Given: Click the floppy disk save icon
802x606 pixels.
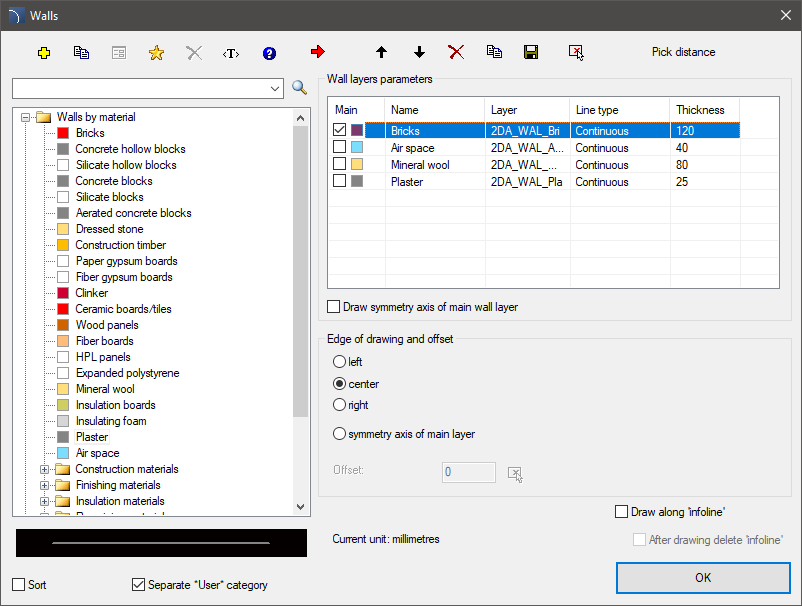Looking at the screenshot, I should click(531, 52).
